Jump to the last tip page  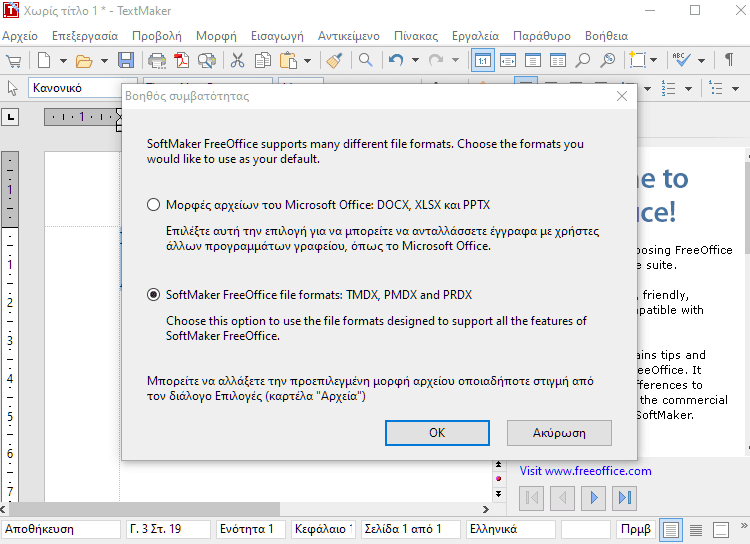tap(625, 498)
